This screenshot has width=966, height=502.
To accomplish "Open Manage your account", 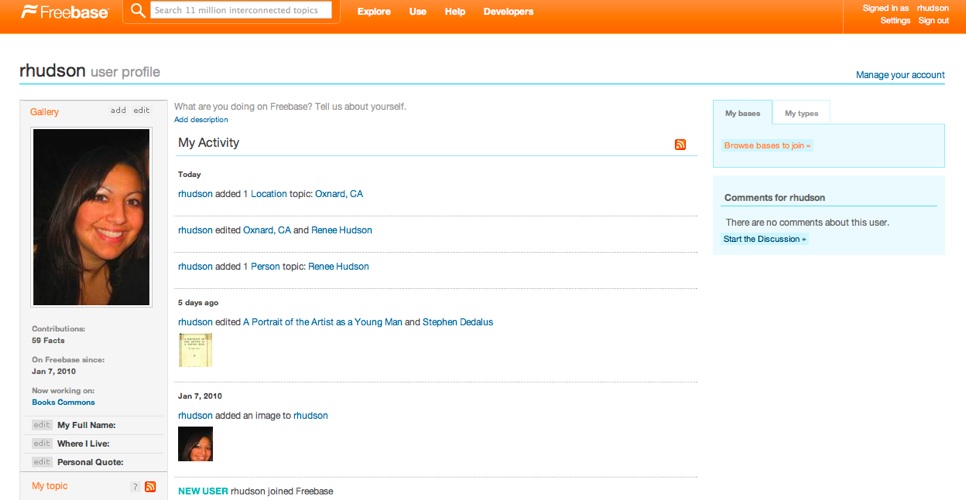I will point(900,75).
